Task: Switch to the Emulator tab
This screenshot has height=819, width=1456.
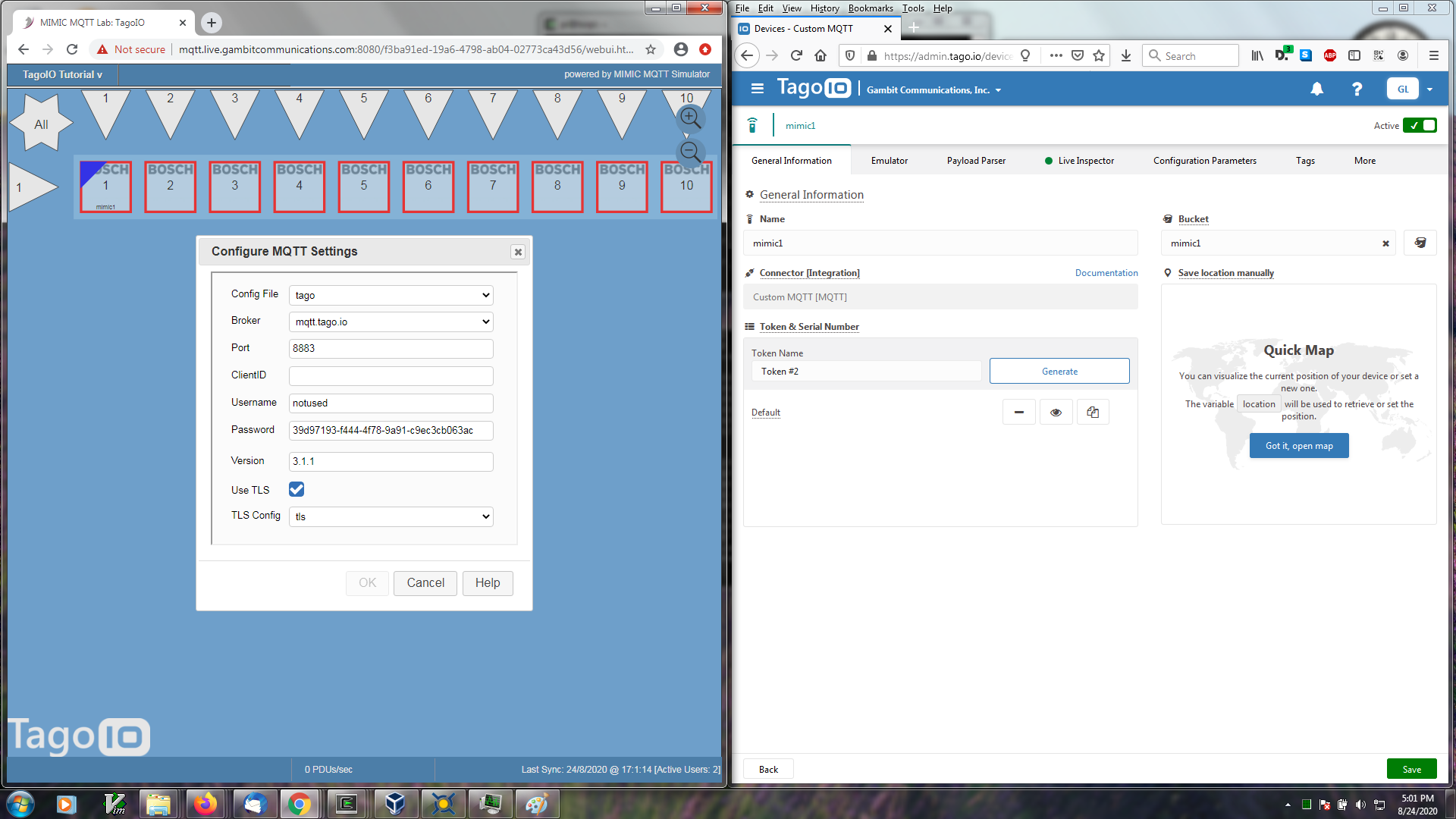Action: pyautogui.click(x=890, y=161)
